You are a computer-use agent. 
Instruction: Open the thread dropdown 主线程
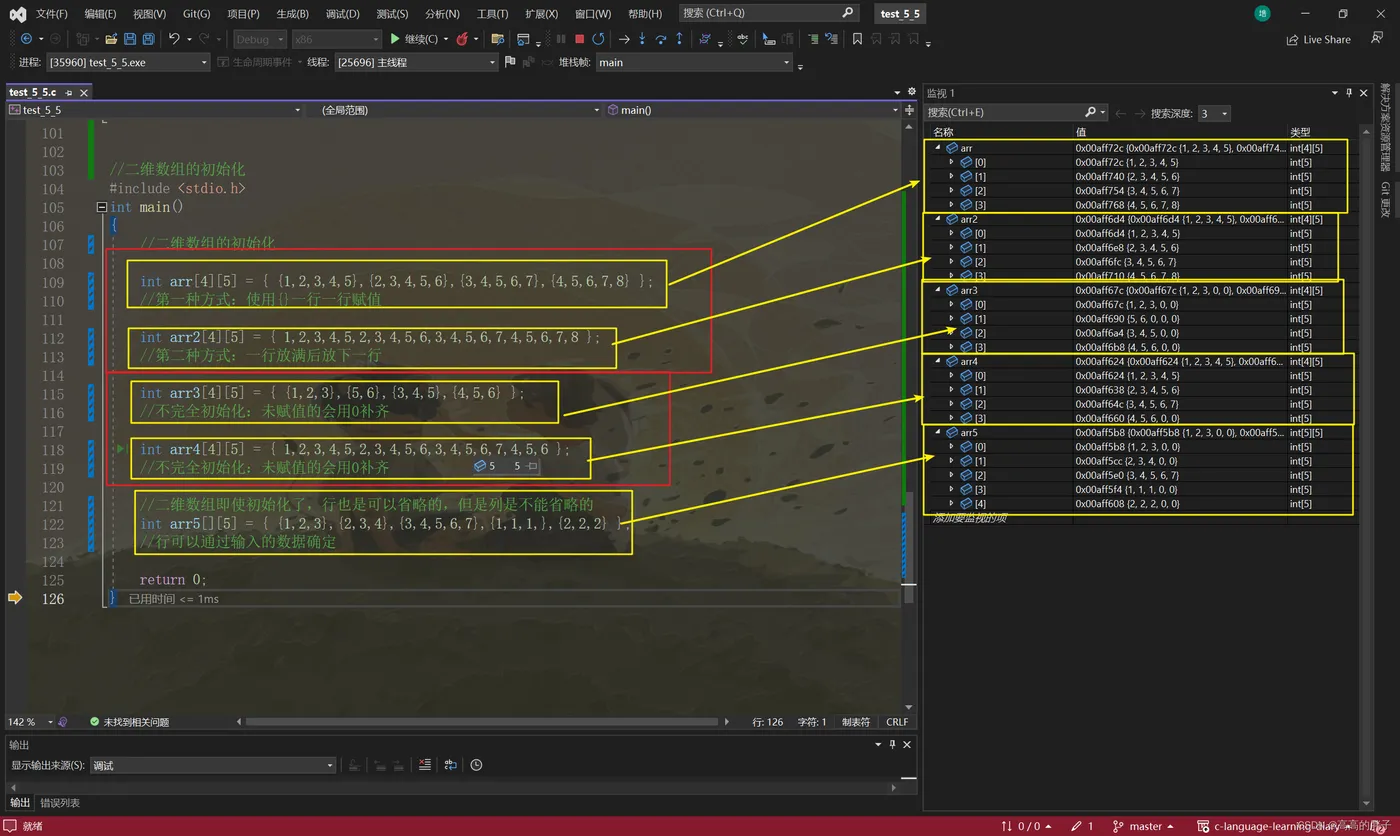(415, 62)
